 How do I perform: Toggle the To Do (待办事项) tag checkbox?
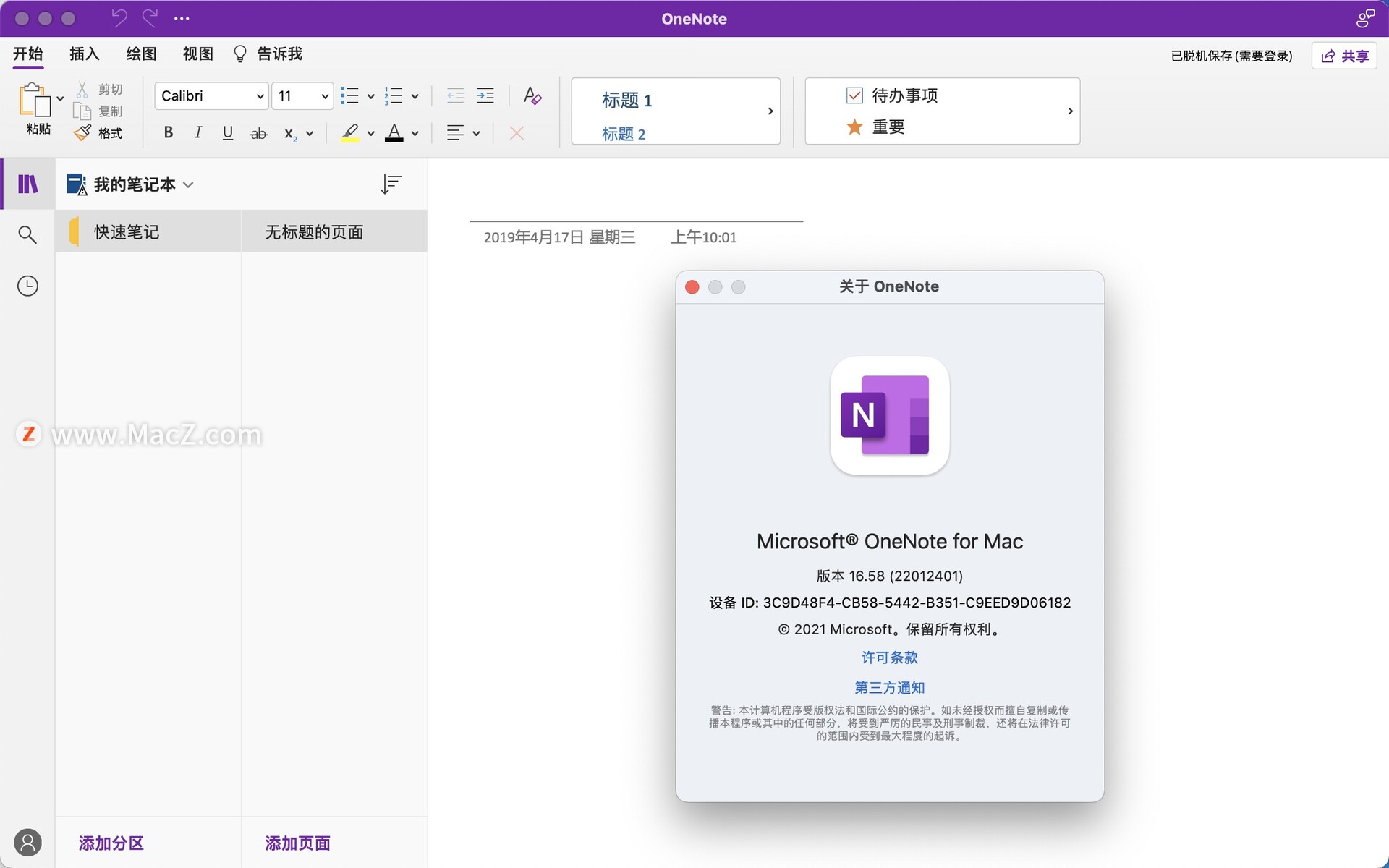coord(854,95)
